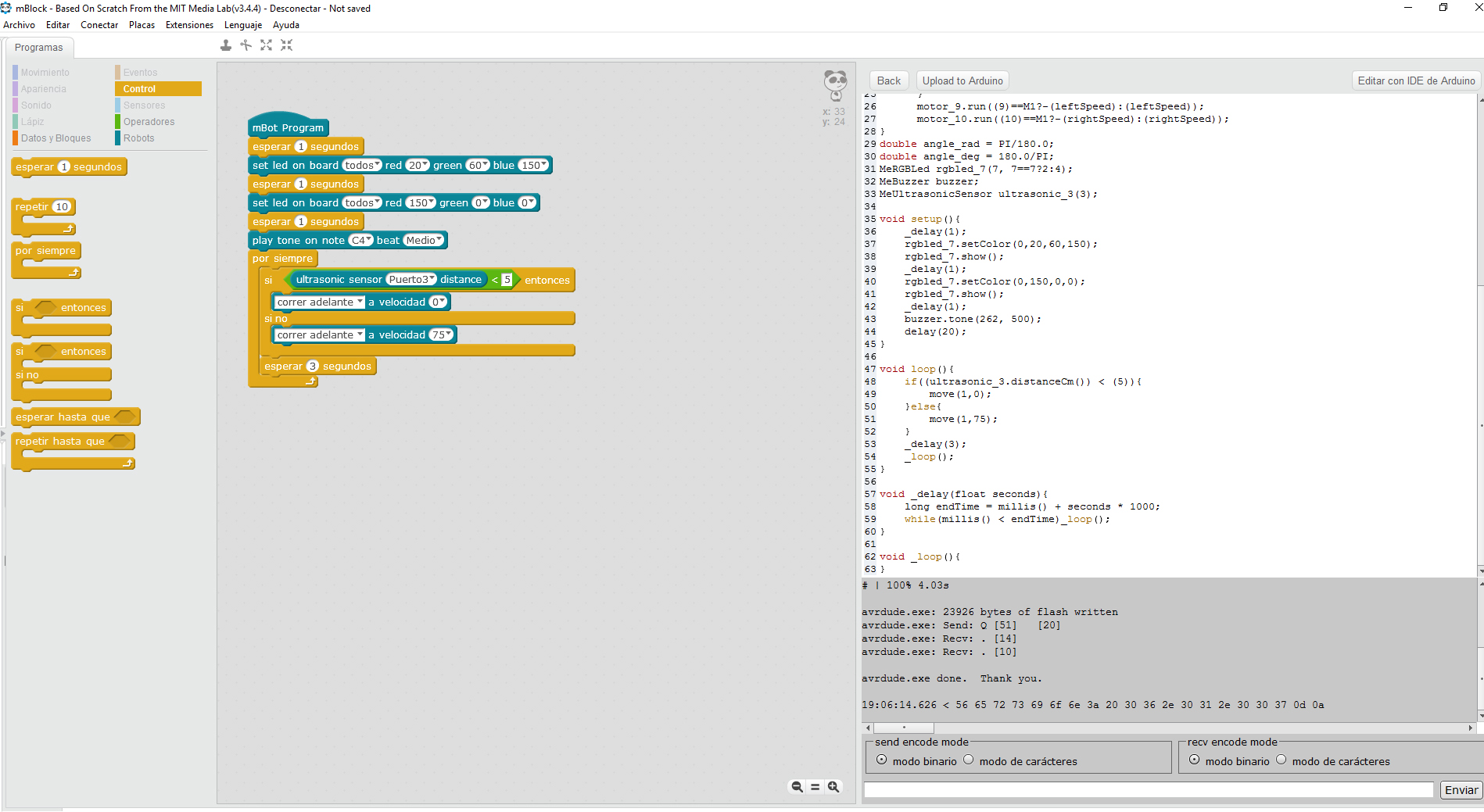Click the 'mBot Program' hat block
Screen dimensions: 1484x812
pyautogui.click(x=288, y=127)
